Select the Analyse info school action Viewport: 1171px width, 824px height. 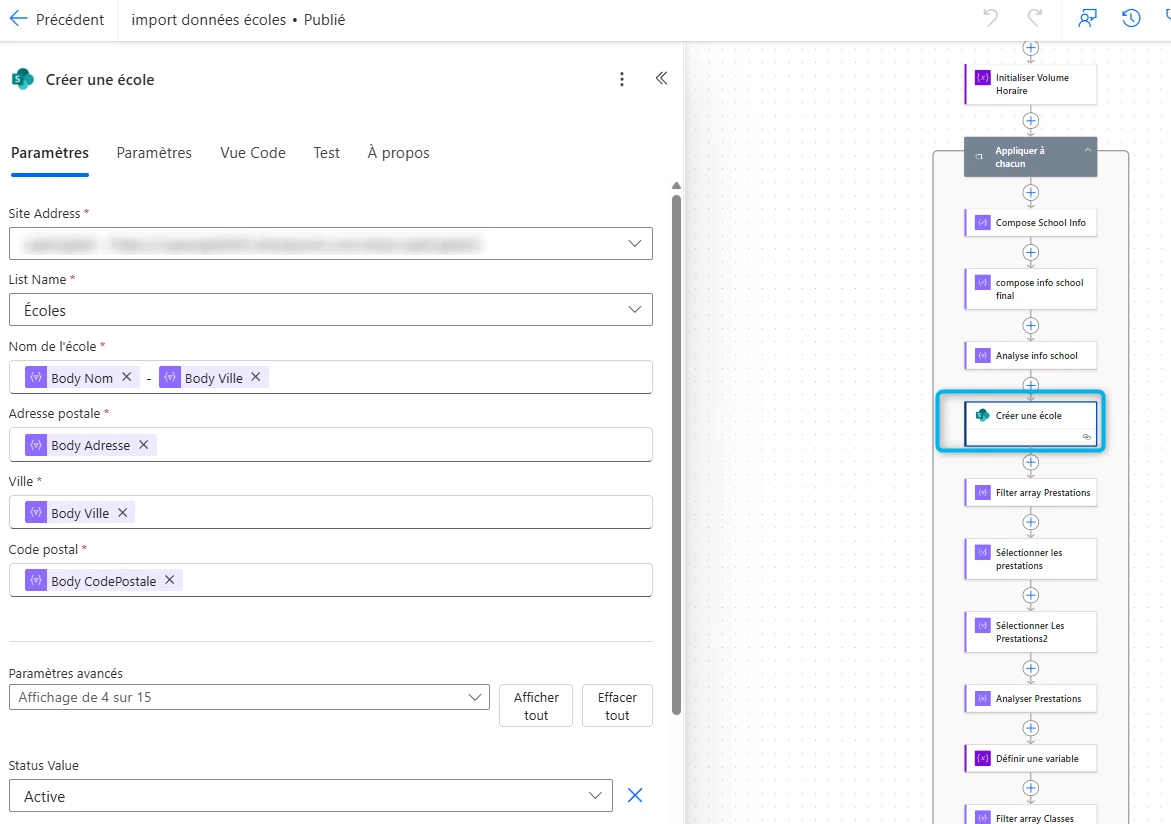(1031, 356)
